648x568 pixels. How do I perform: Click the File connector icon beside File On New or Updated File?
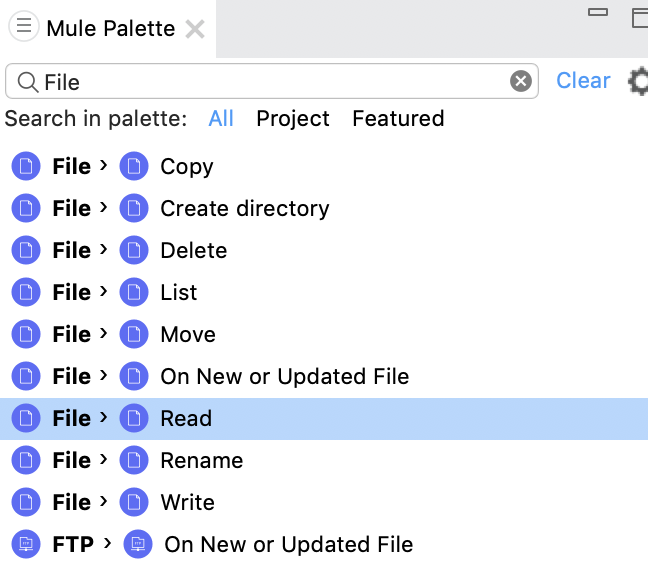click(26, 376)
